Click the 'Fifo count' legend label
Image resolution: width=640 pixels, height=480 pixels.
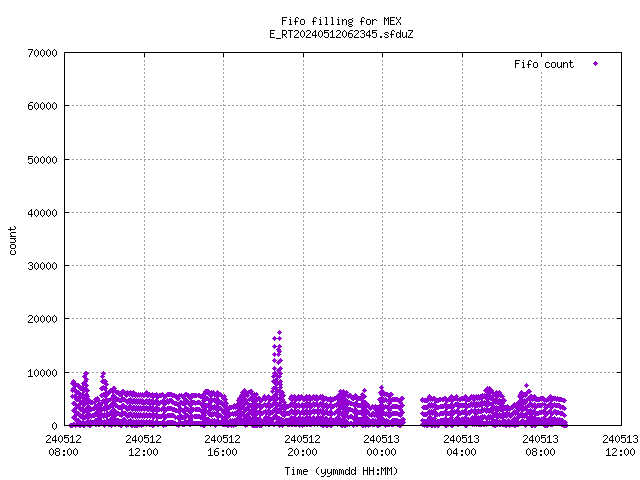[x=544, y=64]
